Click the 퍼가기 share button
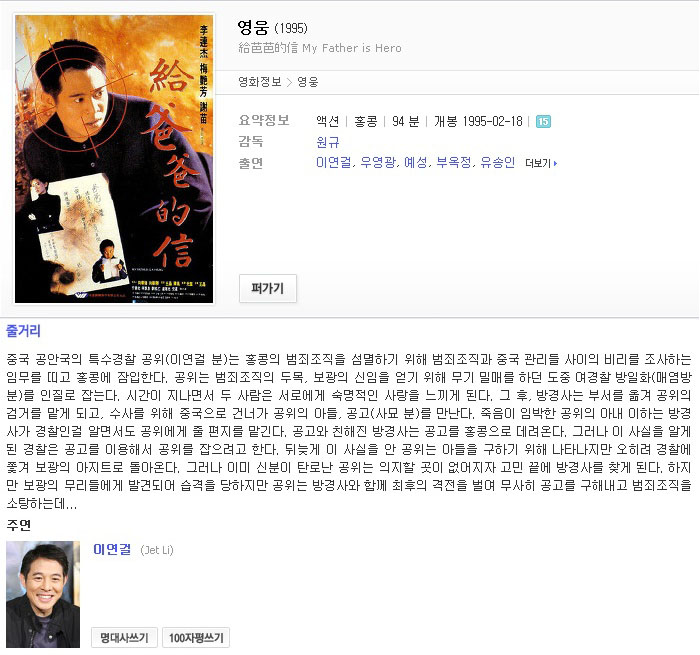This screenshot has height=655, width=700. [x=267, y=288]
